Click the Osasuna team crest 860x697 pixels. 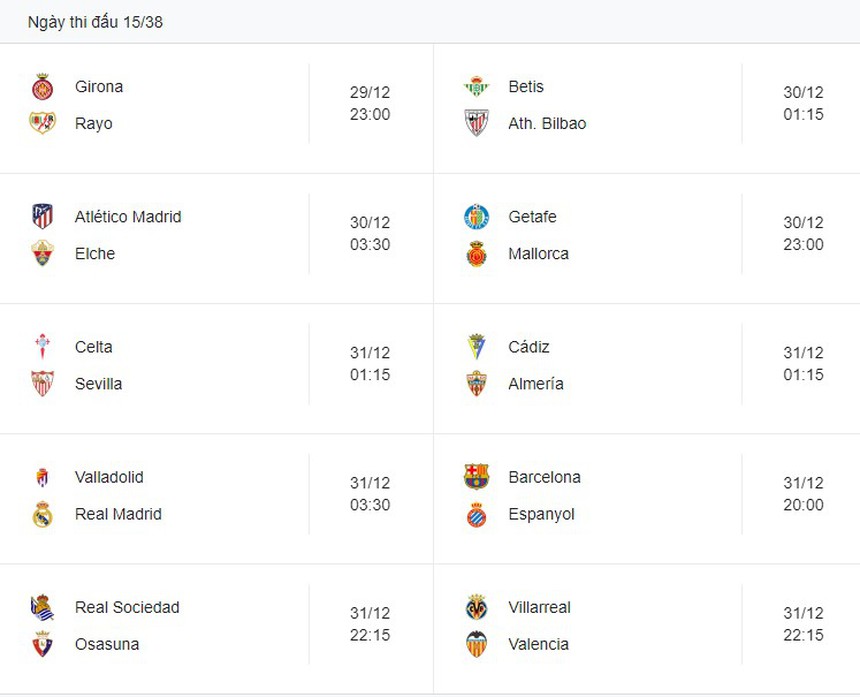tap(42, 644)
